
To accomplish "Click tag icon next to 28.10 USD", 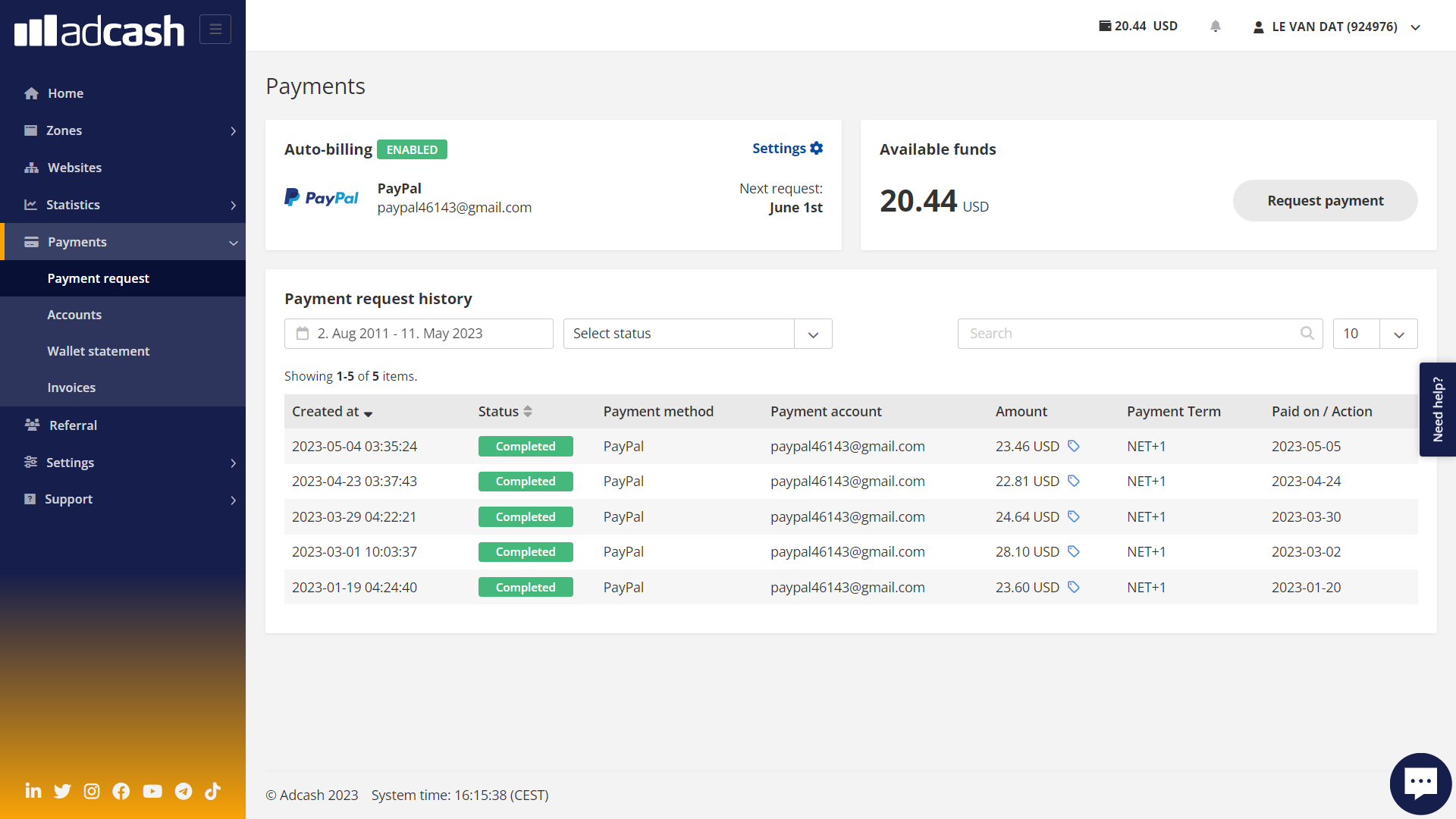I will 1074,551.
